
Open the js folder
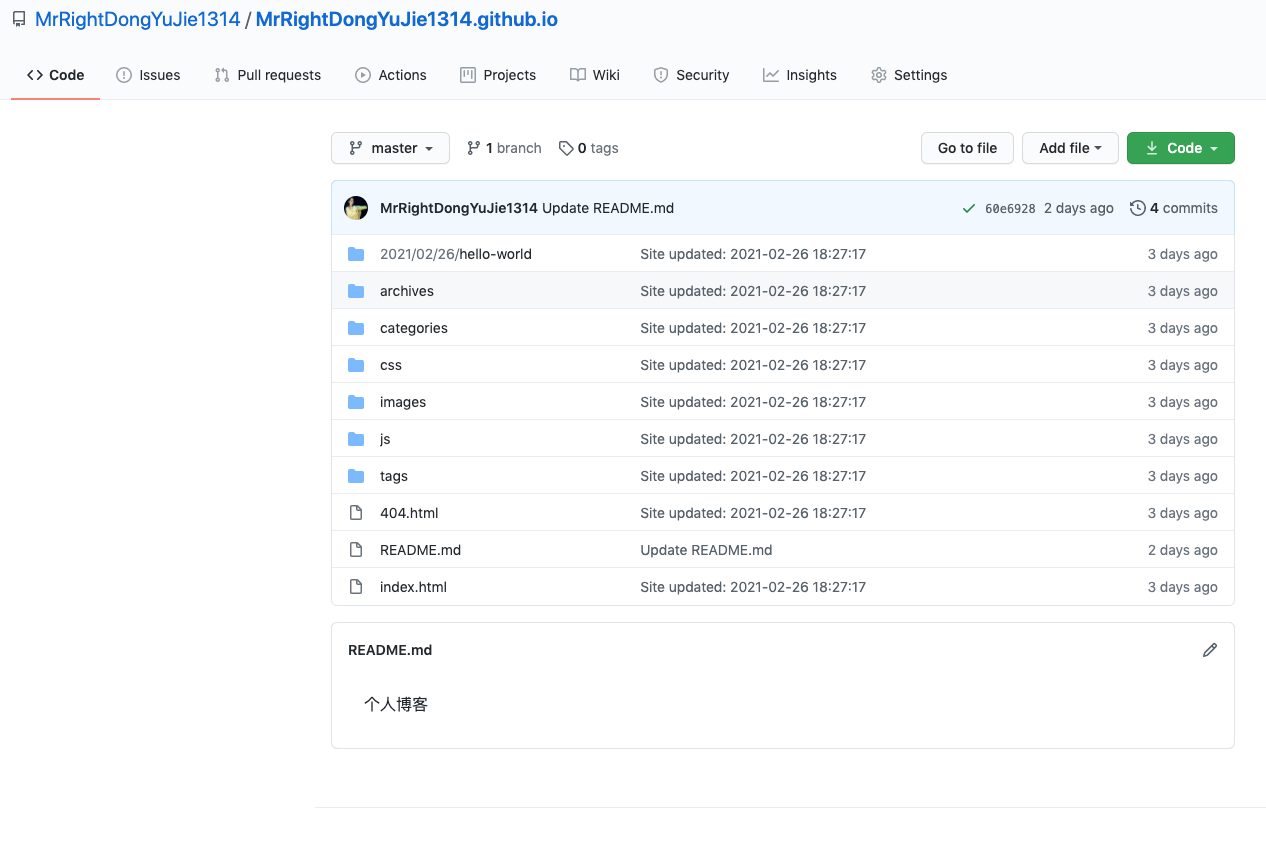tap(385, 439)
